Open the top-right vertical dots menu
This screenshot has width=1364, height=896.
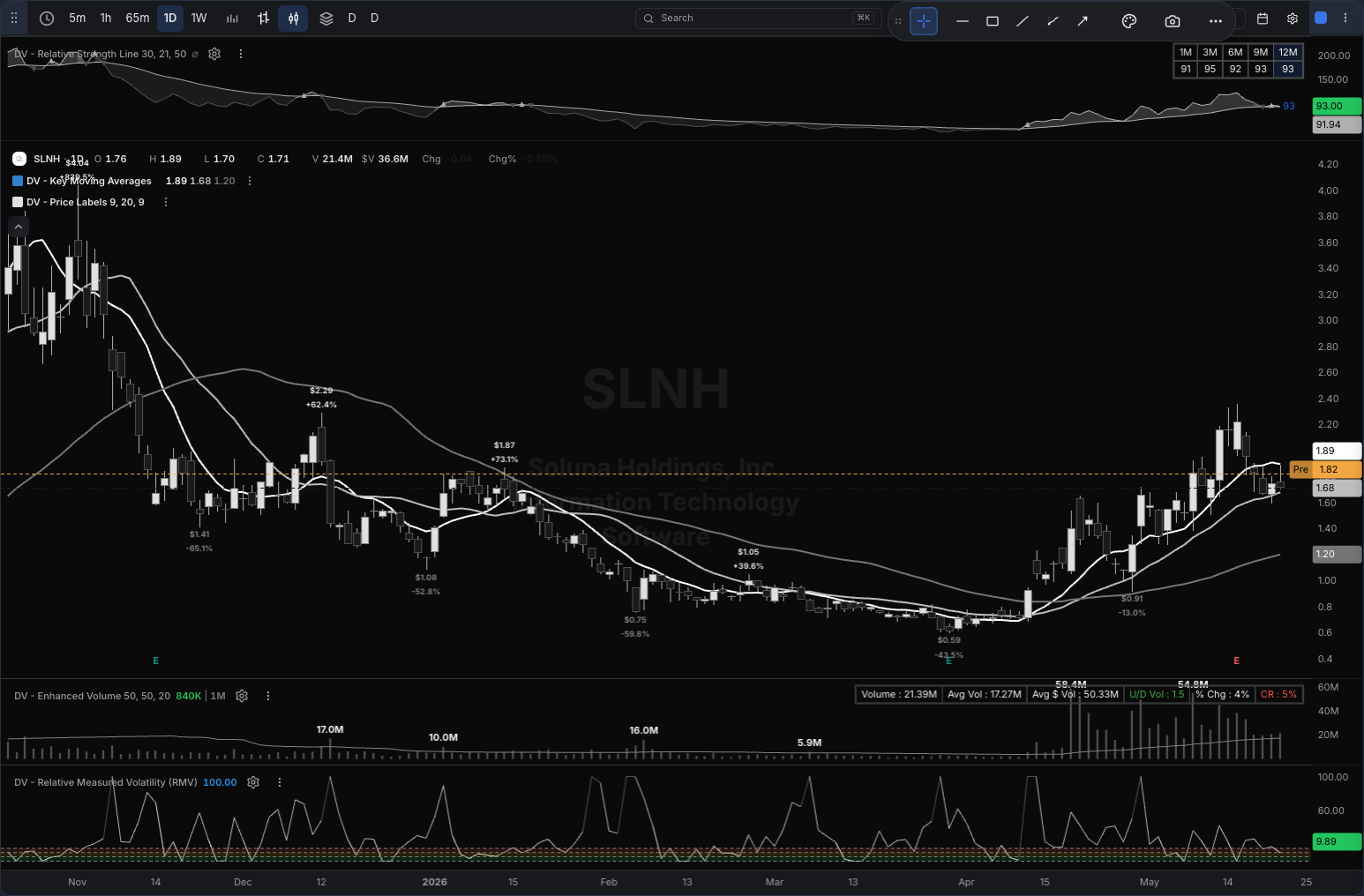coord(1345,18)
